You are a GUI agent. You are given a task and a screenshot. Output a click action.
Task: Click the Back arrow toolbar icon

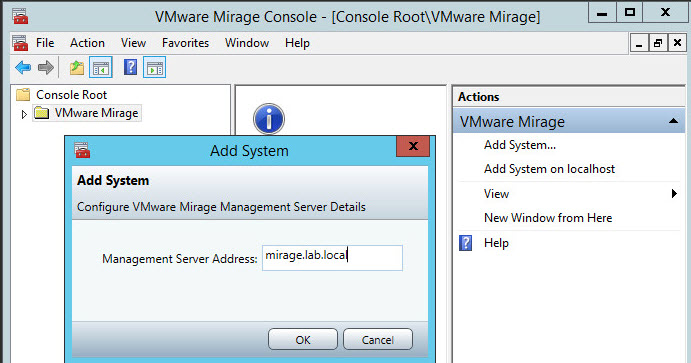pos(23,67)
